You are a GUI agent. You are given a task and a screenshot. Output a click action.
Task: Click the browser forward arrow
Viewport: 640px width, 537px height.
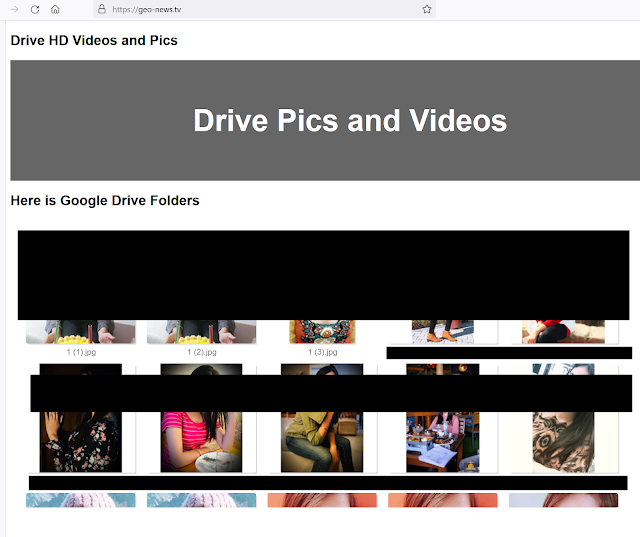(x=14, y=9)
